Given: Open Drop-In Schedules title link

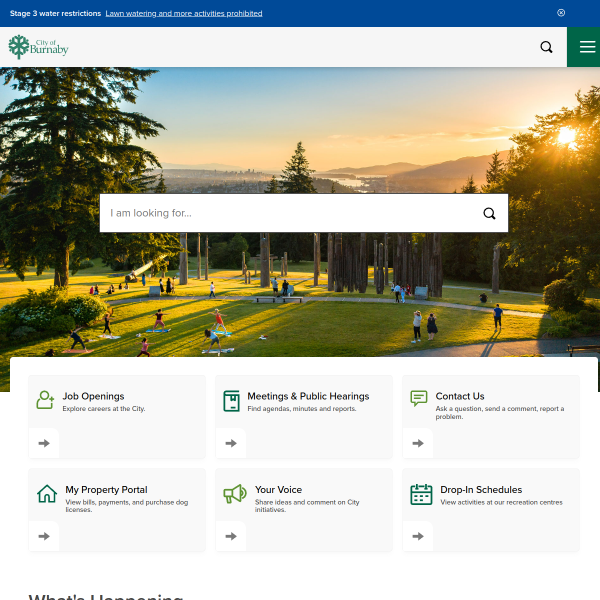Looking at the screenshot, I should 481,489.
